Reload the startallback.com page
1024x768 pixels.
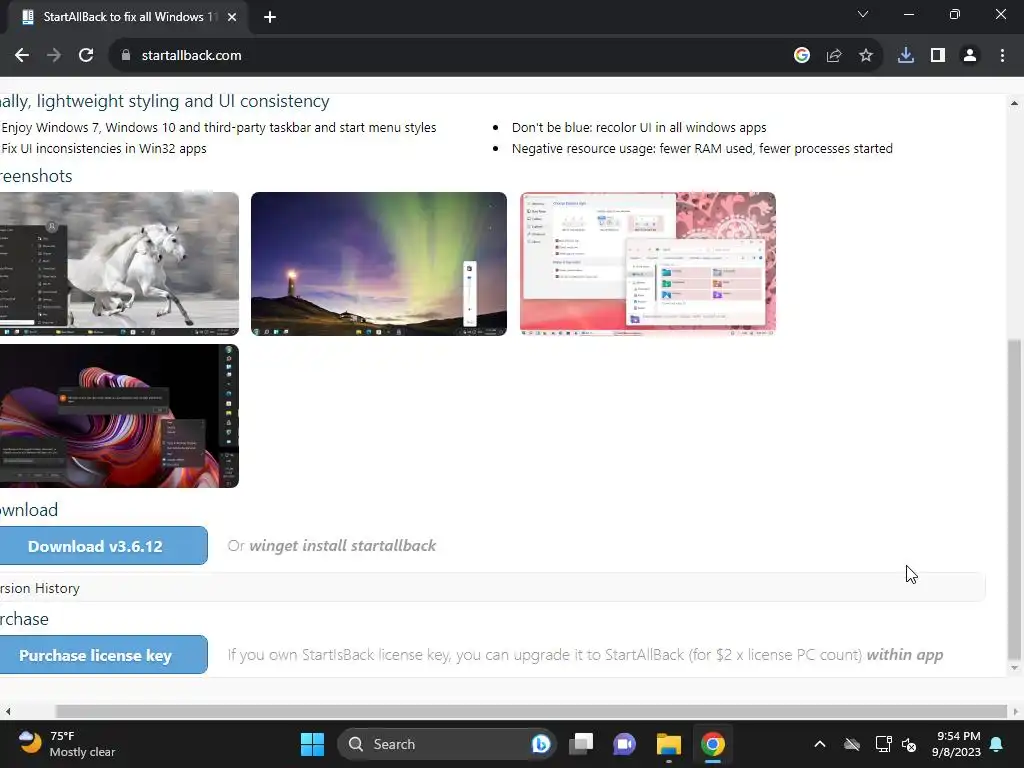click(86, 56)
